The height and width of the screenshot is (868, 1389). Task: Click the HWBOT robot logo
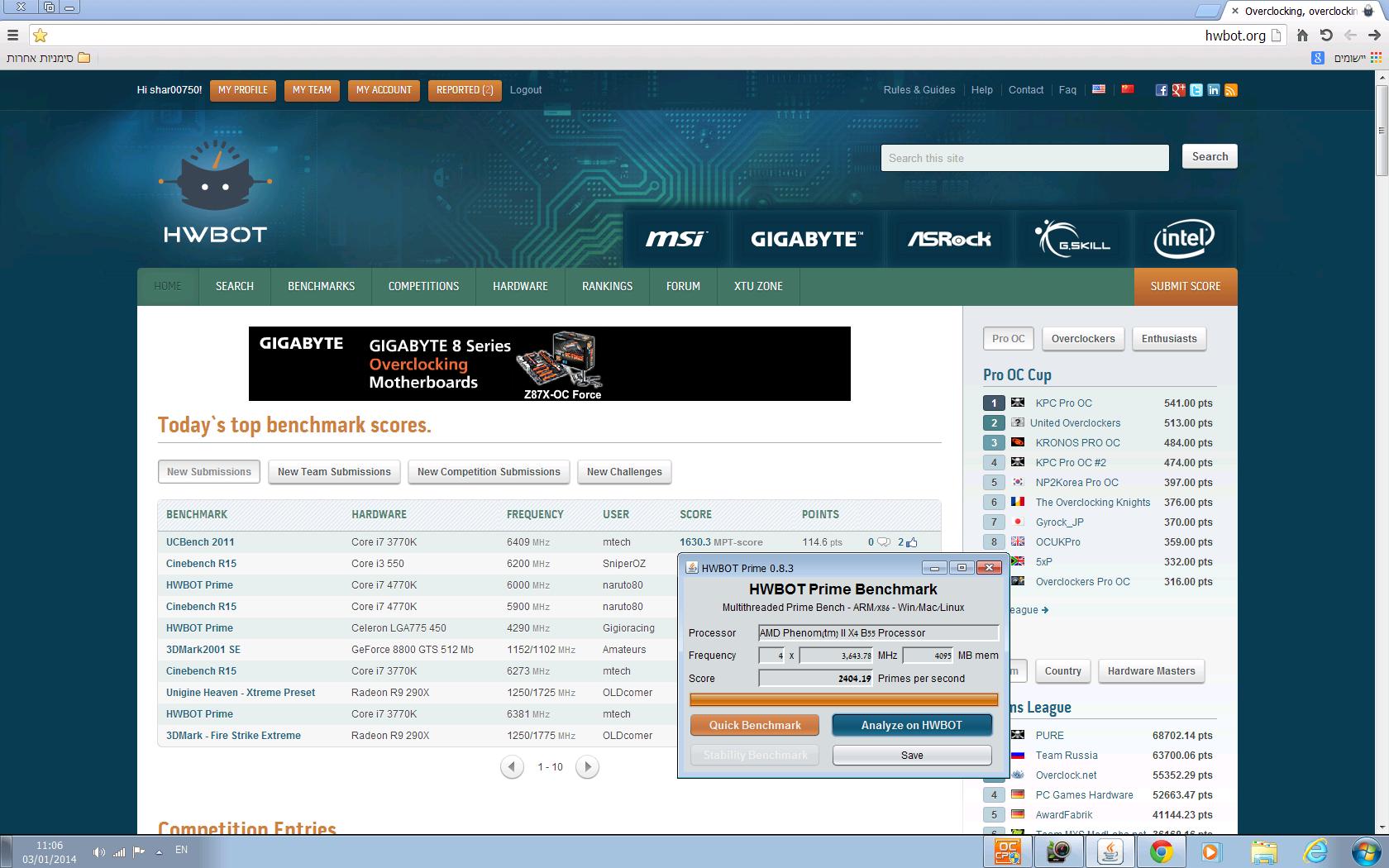(215, 192)
